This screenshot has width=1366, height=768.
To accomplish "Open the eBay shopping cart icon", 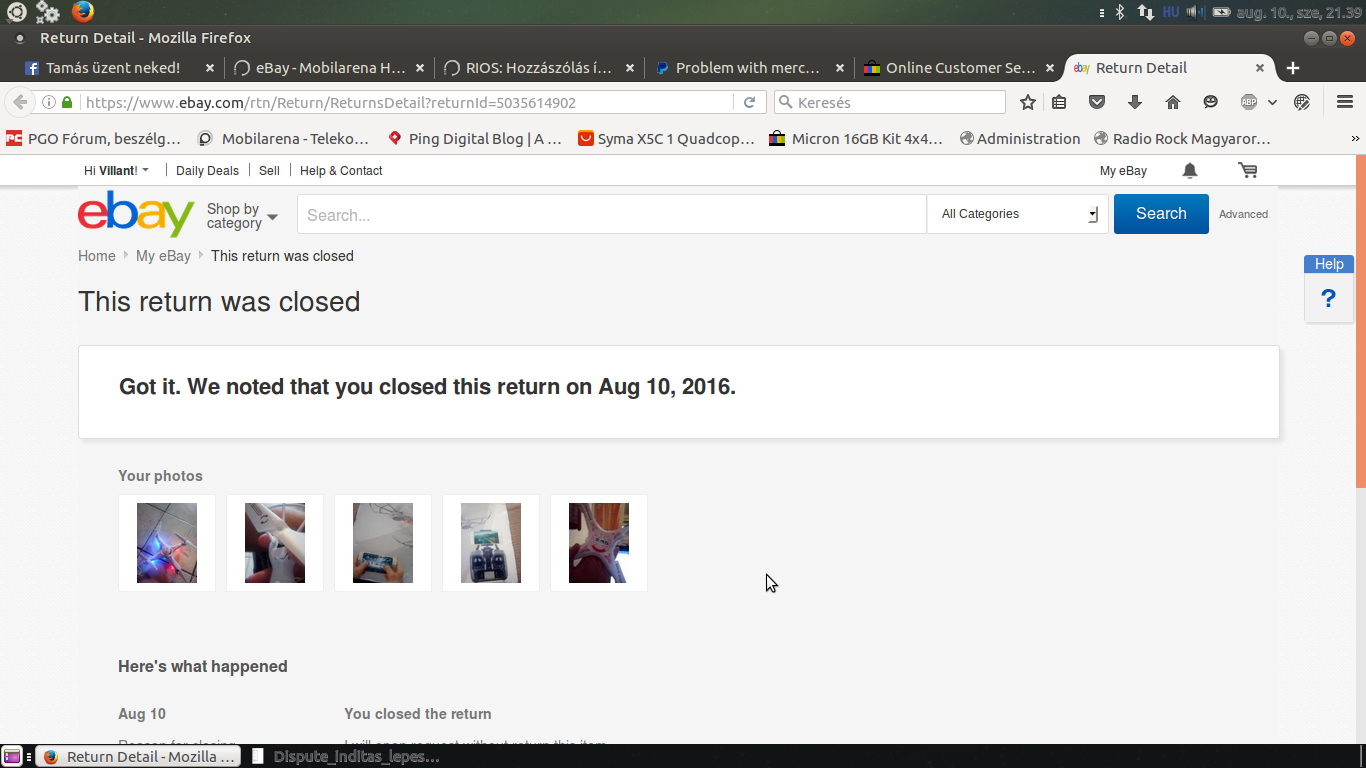I will [x=1248, y=171].
